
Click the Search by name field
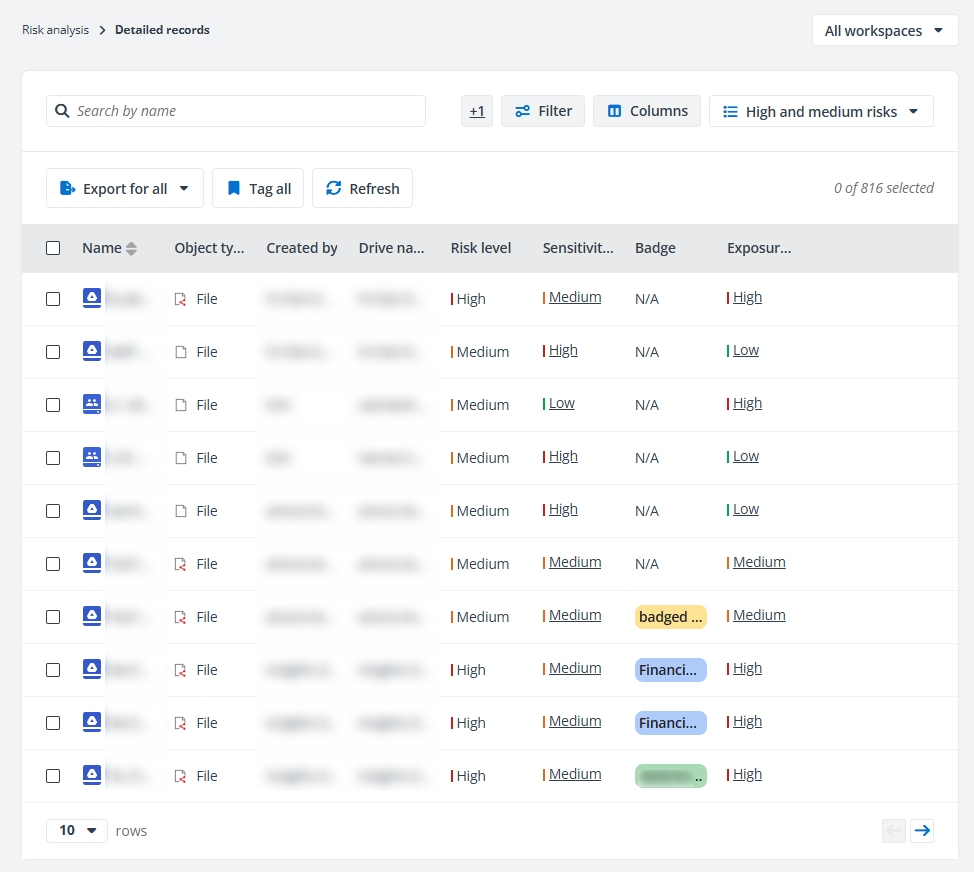click(236, 111)
